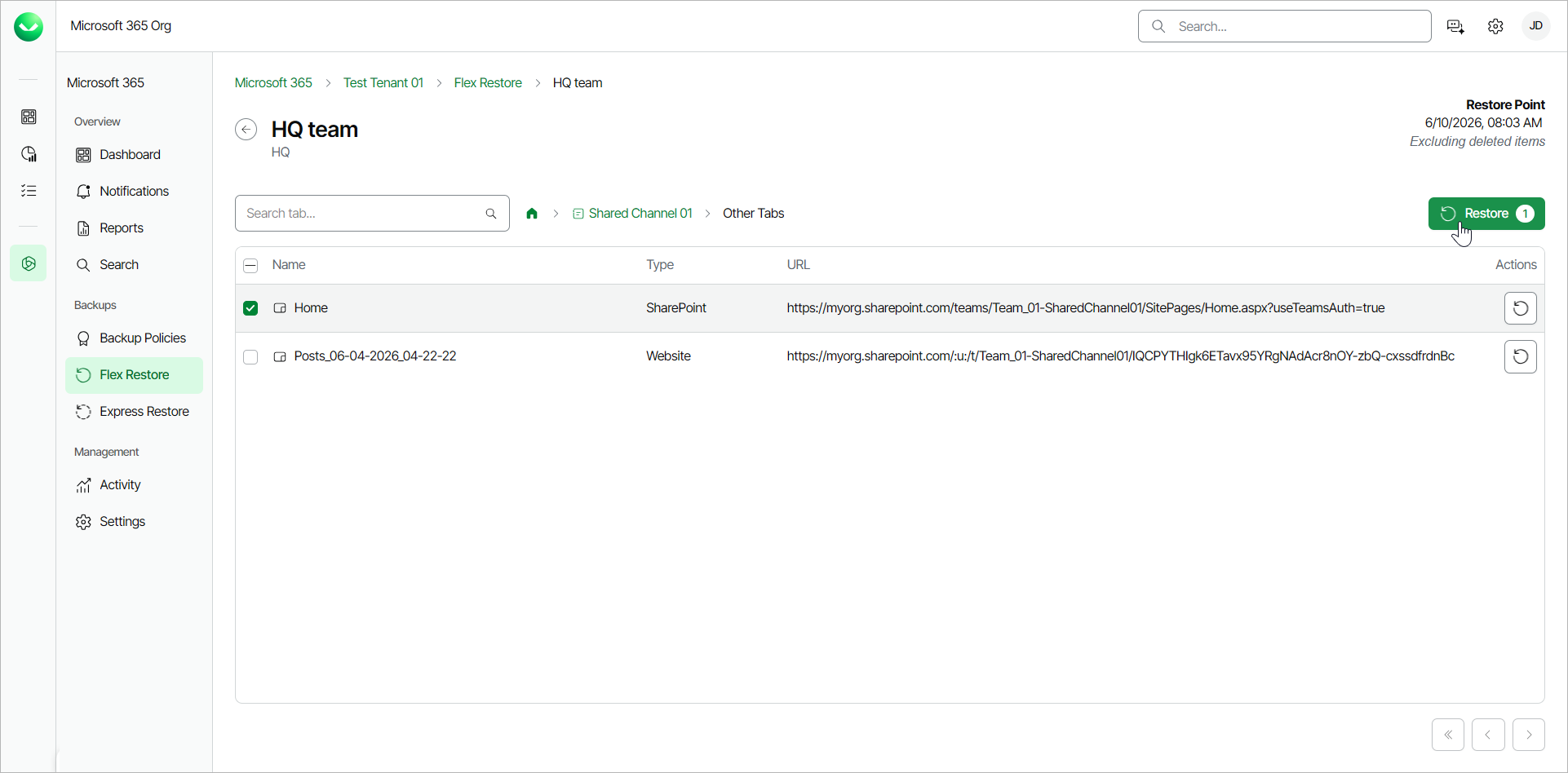Open the JD user avatar menu
The image size is (1568, 773).
1535,26
